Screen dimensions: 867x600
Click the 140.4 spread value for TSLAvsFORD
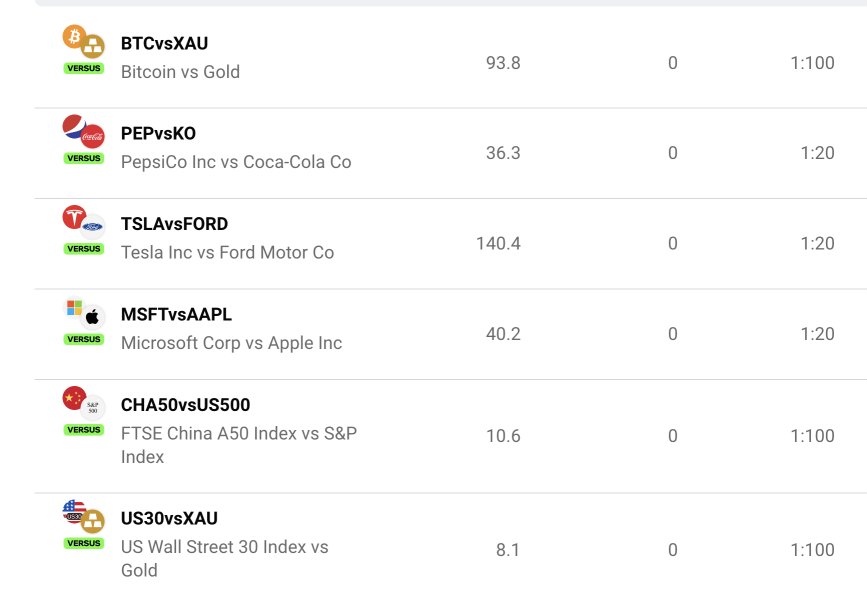click(498, 243)
